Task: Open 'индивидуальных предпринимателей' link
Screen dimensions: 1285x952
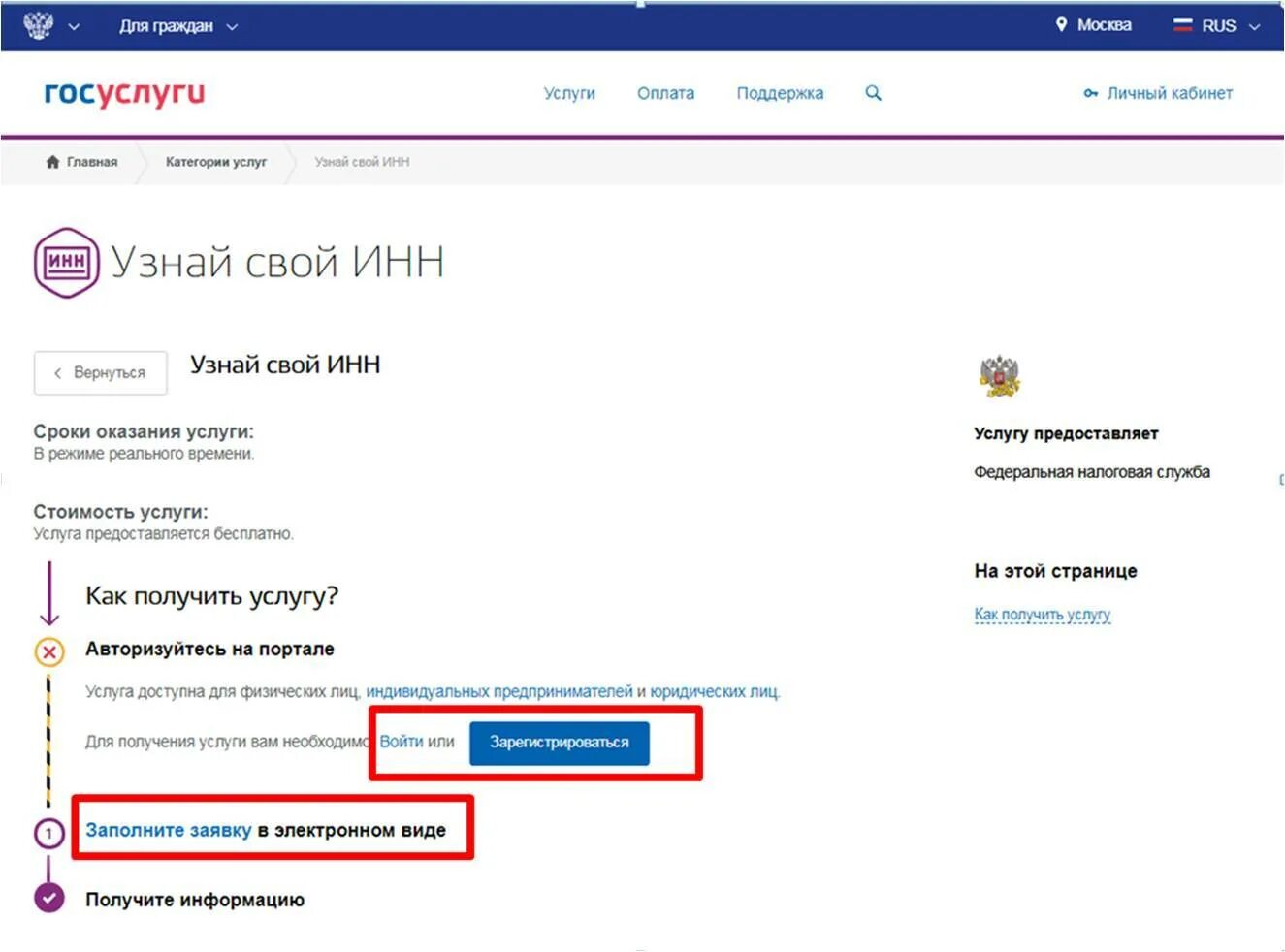Action: click(x=499, y=692)
